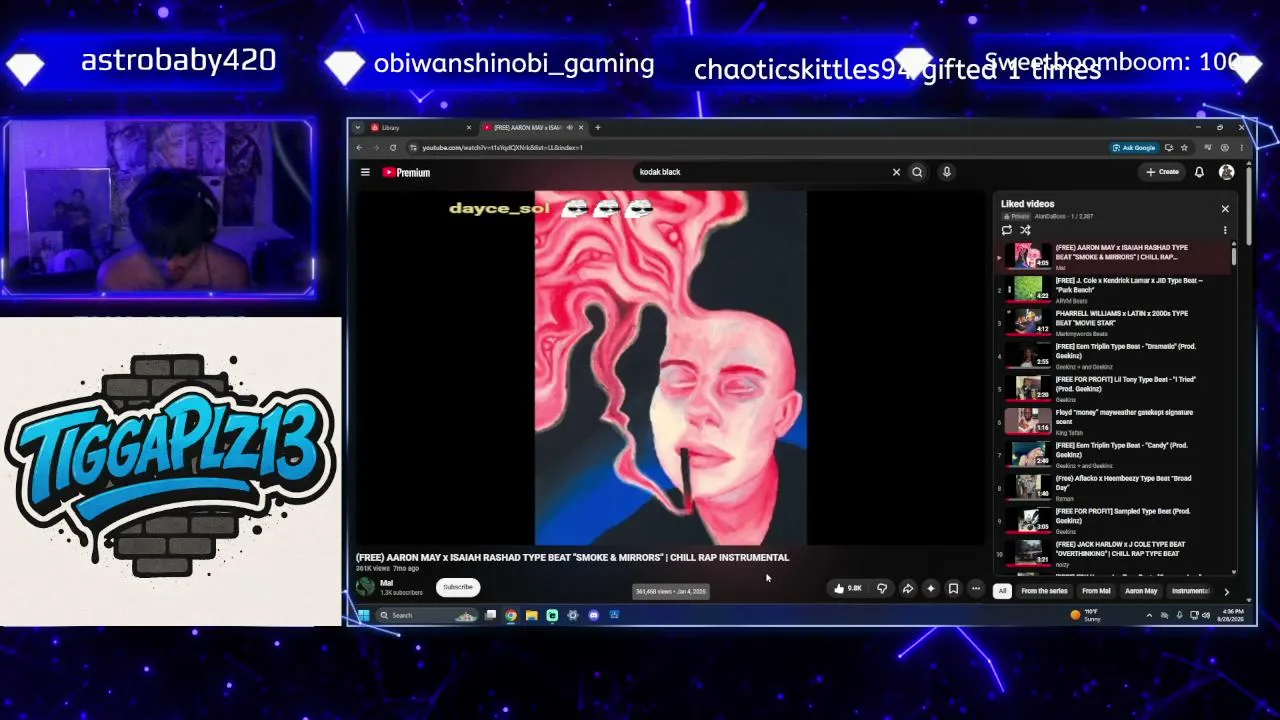Show hidden system tray icons
Viewport: 1280px width, 720px height.
tap(1149, 615)
